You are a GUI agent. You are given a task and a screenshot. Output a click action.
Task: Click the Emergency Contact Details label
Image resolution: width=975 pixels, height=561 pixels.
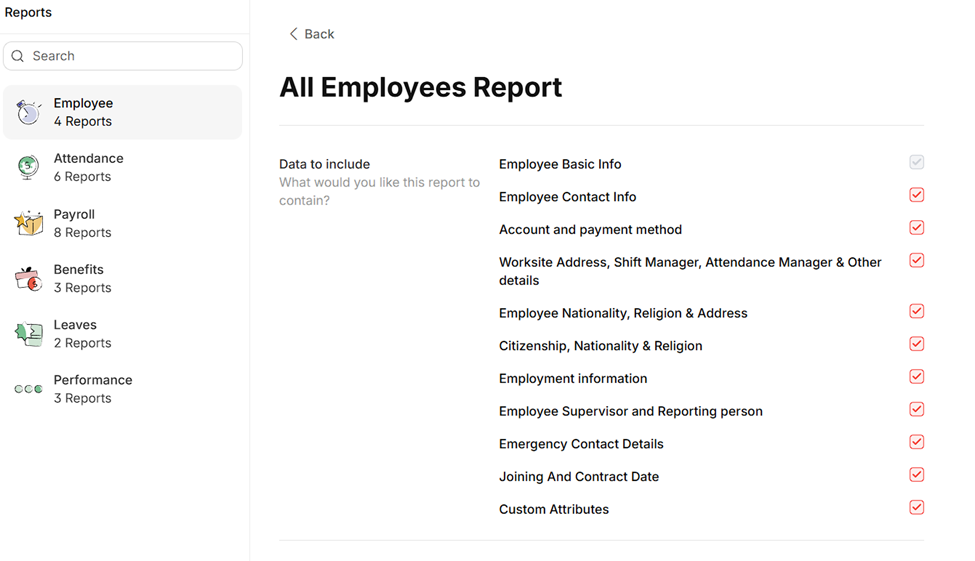[581, 444]
